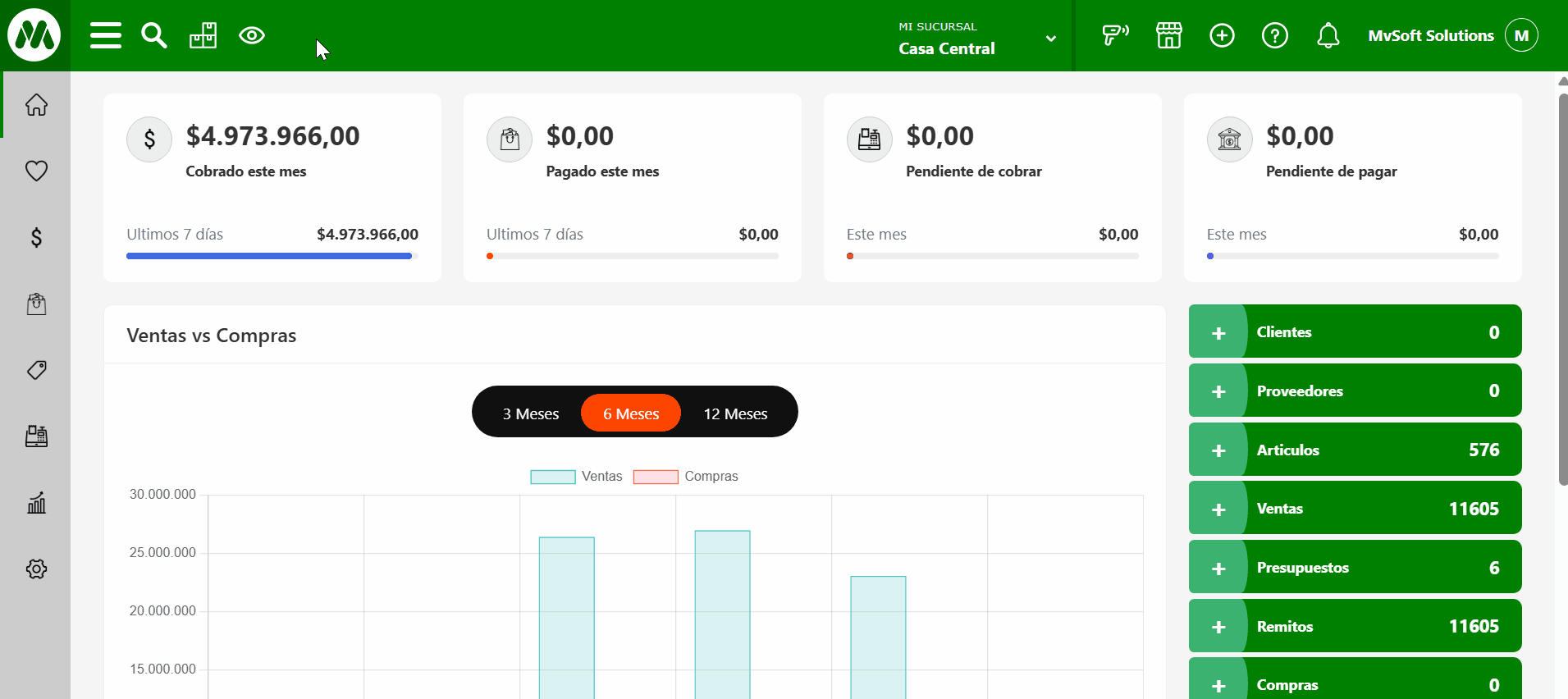The image size is (1568, 699).
Task: Toggle the Ventas legend swatch
Action: (553, 477)
